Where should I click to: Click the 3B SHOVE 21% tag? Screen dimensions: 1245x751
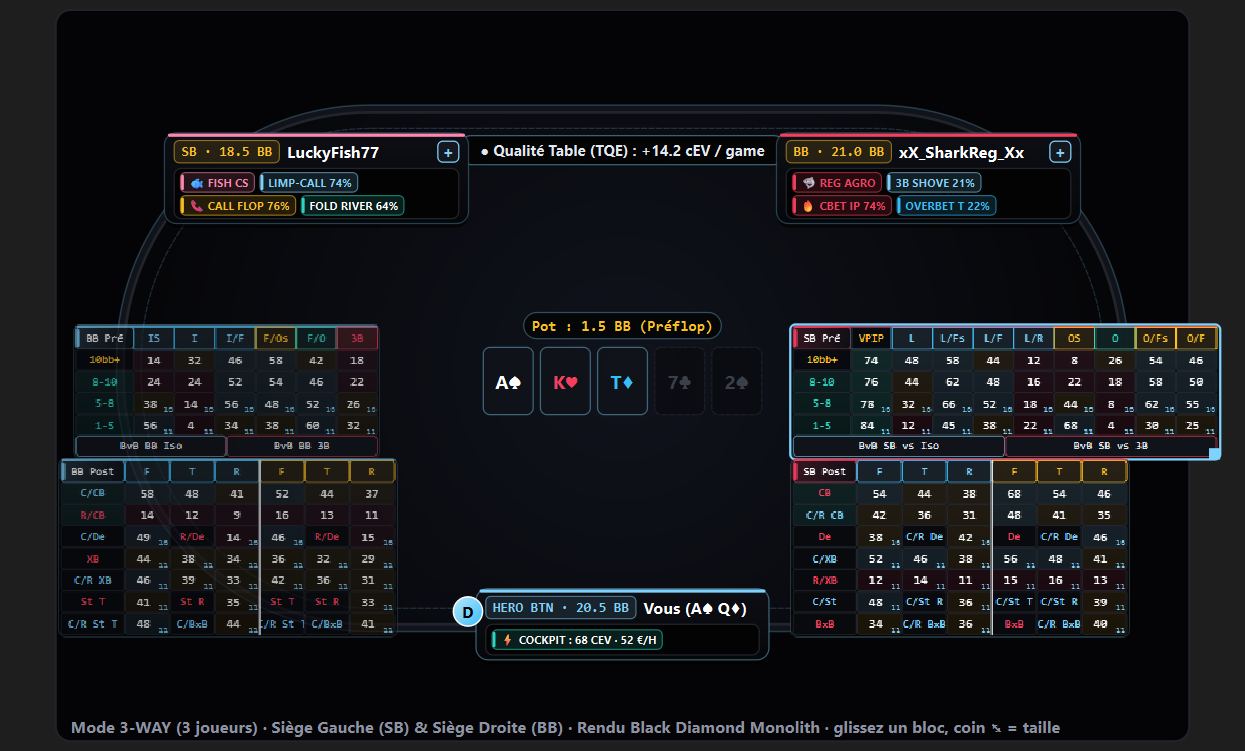click(934, 183)
